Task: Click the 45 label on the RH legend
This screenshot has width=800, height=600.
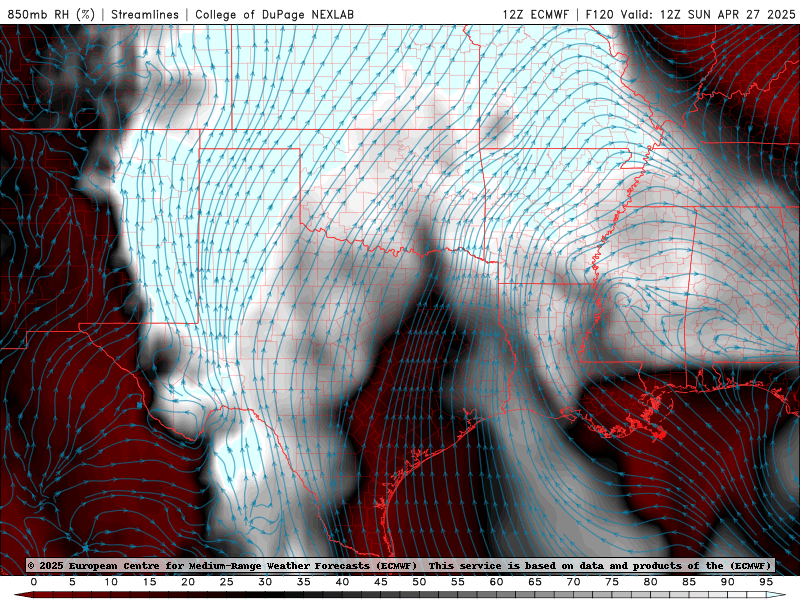Action: (x=381, y=582)
